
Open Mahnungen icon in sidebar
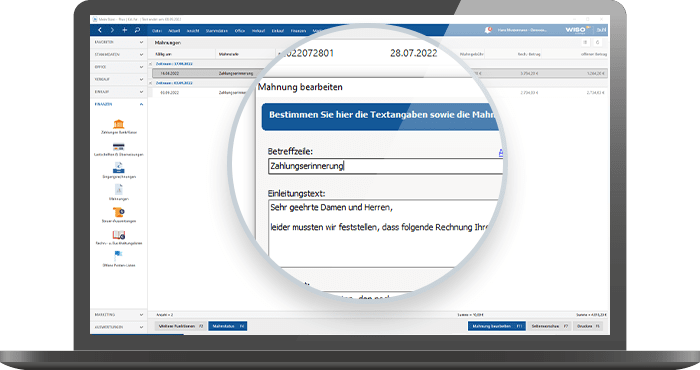(x=118, y=190)
